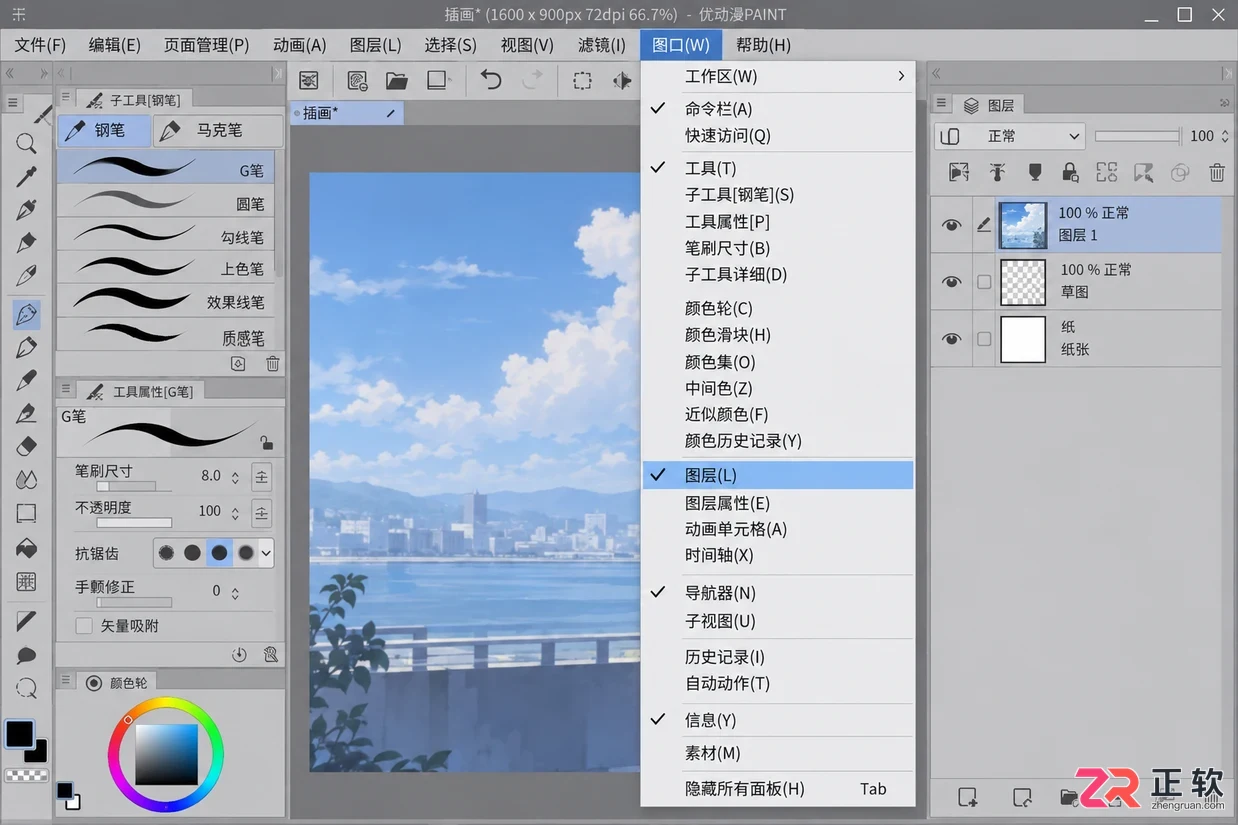This screenshot has width=1238, height=825.
Task: Select the eraser tool
Action: point(26,446)
